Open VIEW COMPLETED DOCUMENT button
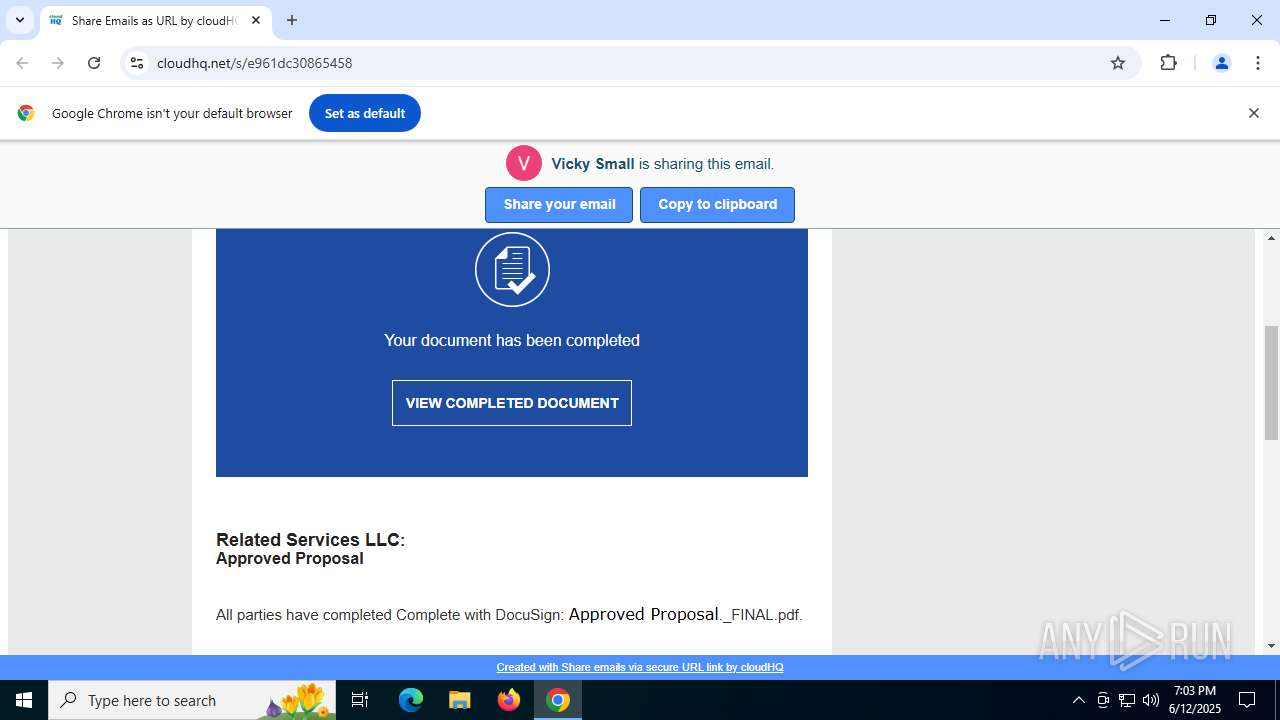Screen dimensions: 1280x720 512,403
